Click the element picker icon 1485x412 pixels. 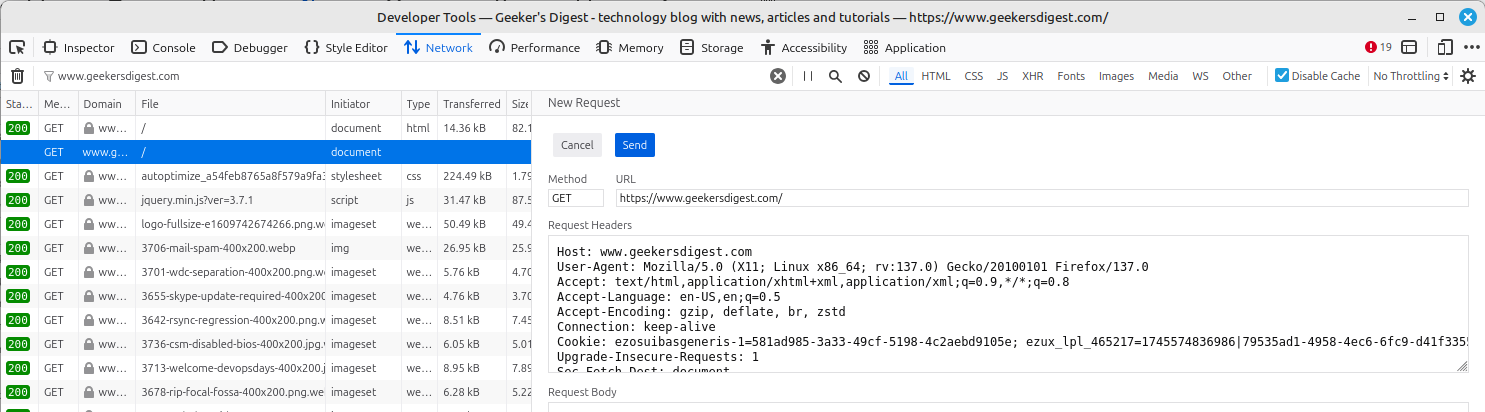17,47
